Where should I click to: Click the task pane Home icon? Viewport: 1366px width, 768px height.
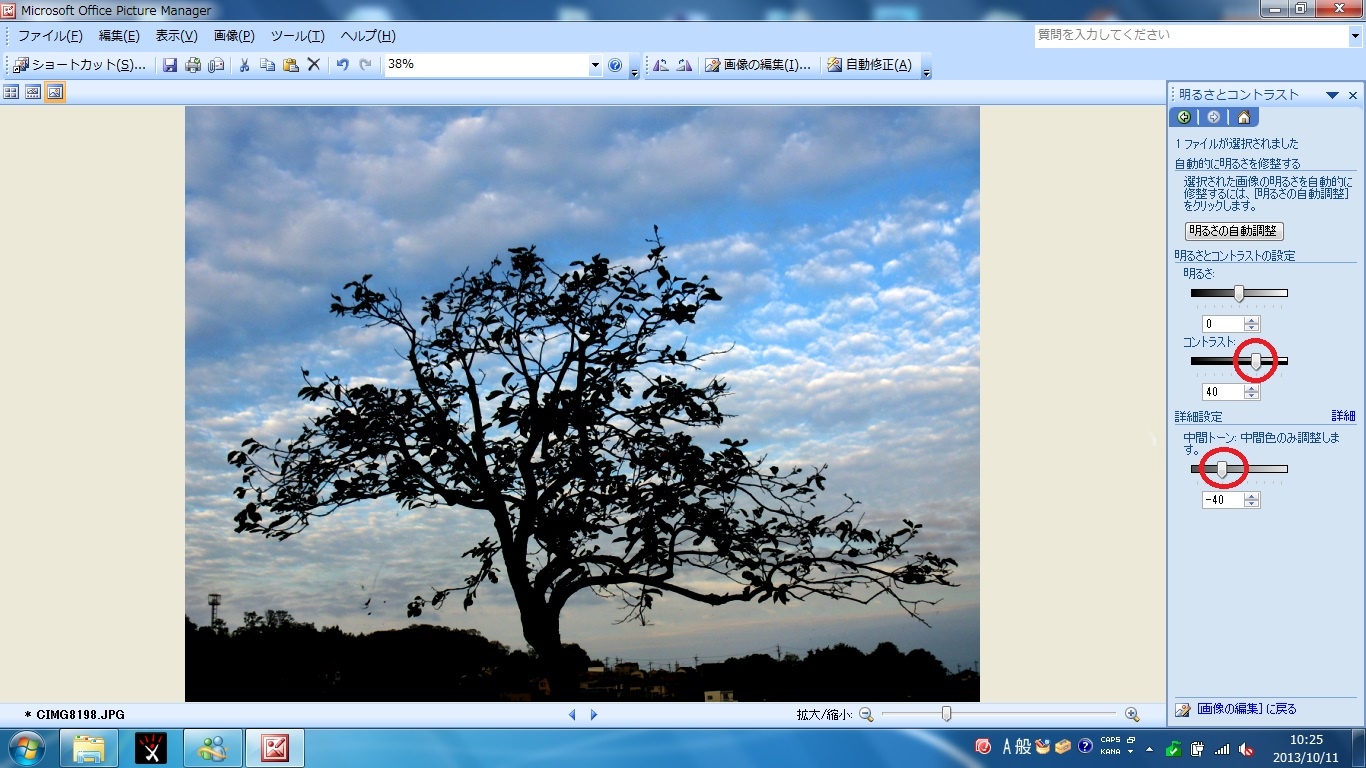click(x=1243, y=117)
